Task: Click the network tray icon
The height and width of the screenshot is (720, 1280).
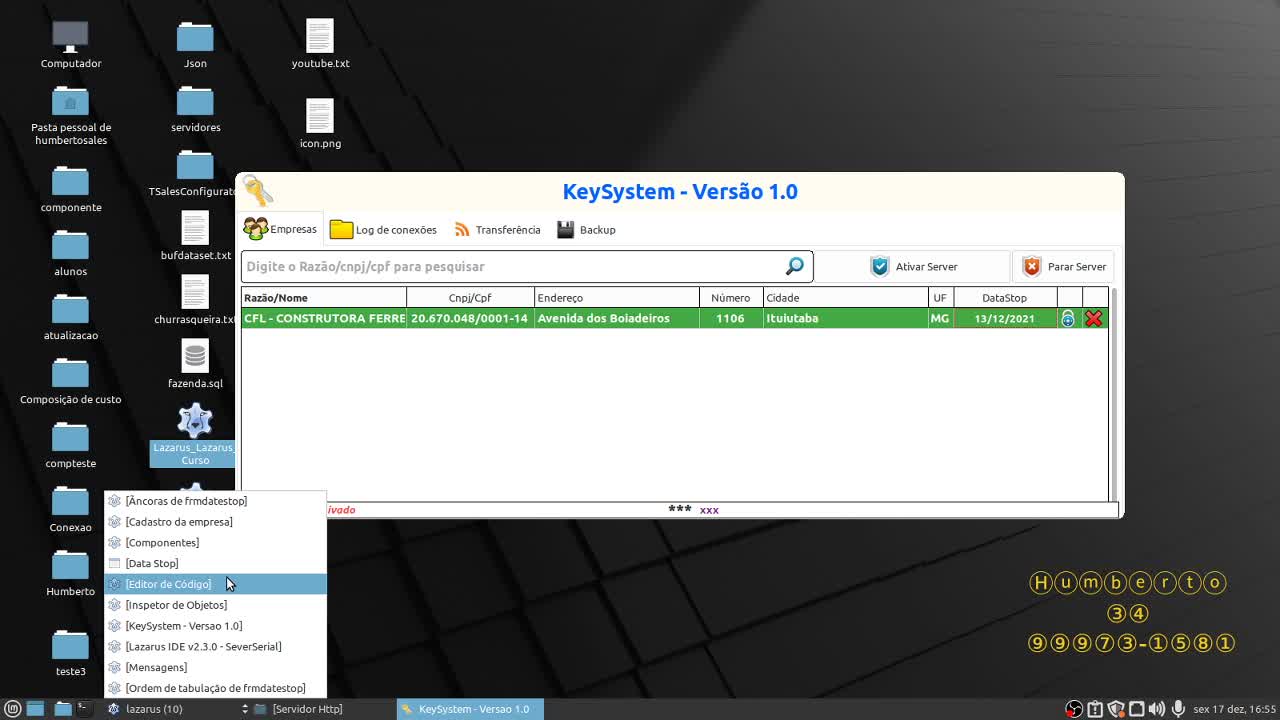Action: (1137, 709)
